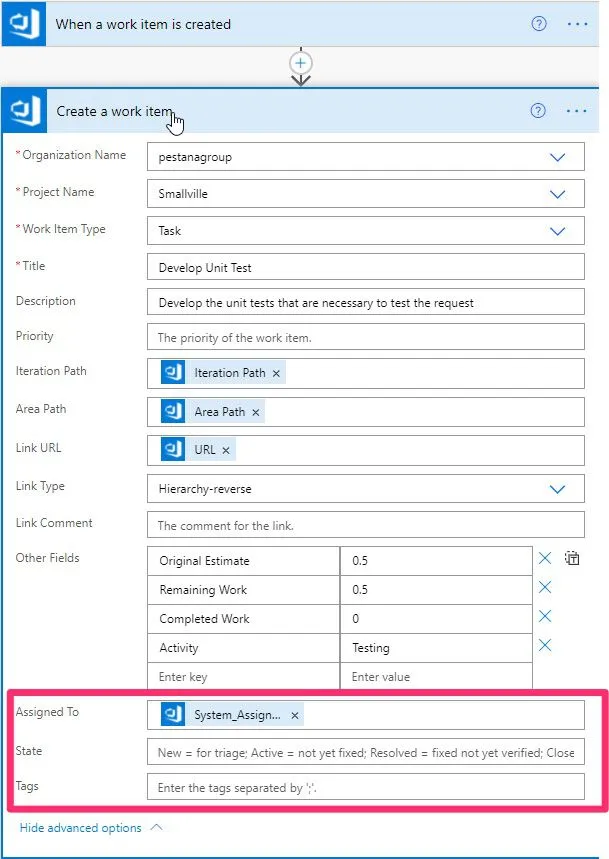Open ellipsis menu for Create a work item
609x859 pixels.
577,111
